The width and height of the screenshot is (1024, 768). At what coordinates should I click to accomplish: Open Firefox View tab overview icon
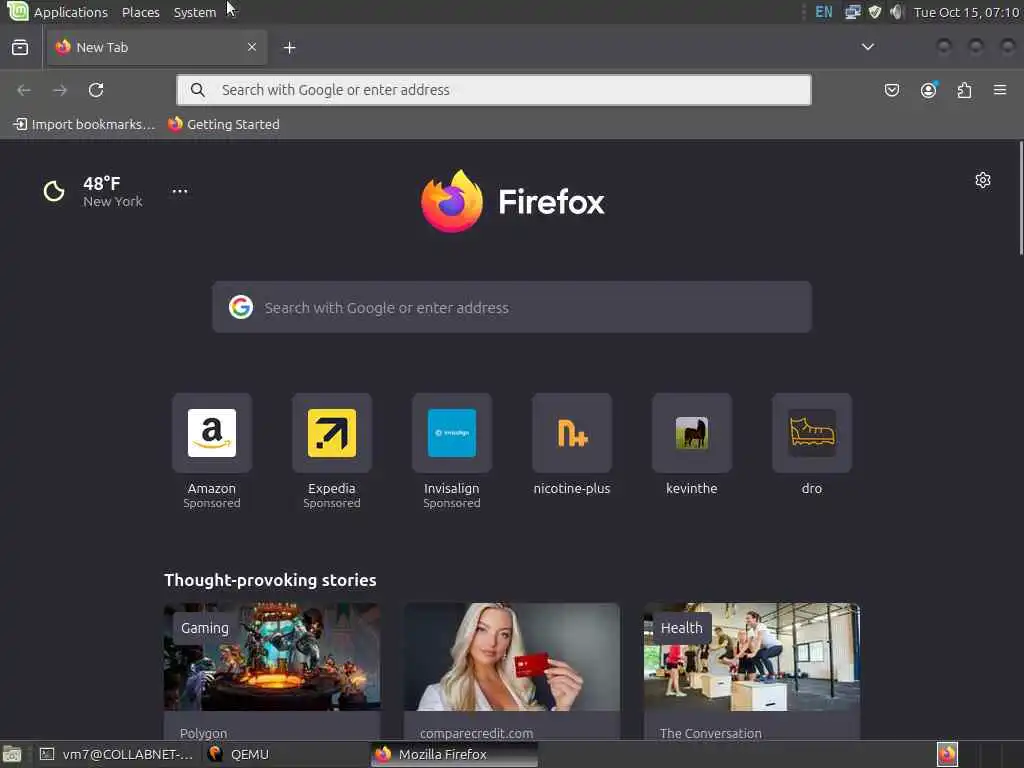pos(20,47)
